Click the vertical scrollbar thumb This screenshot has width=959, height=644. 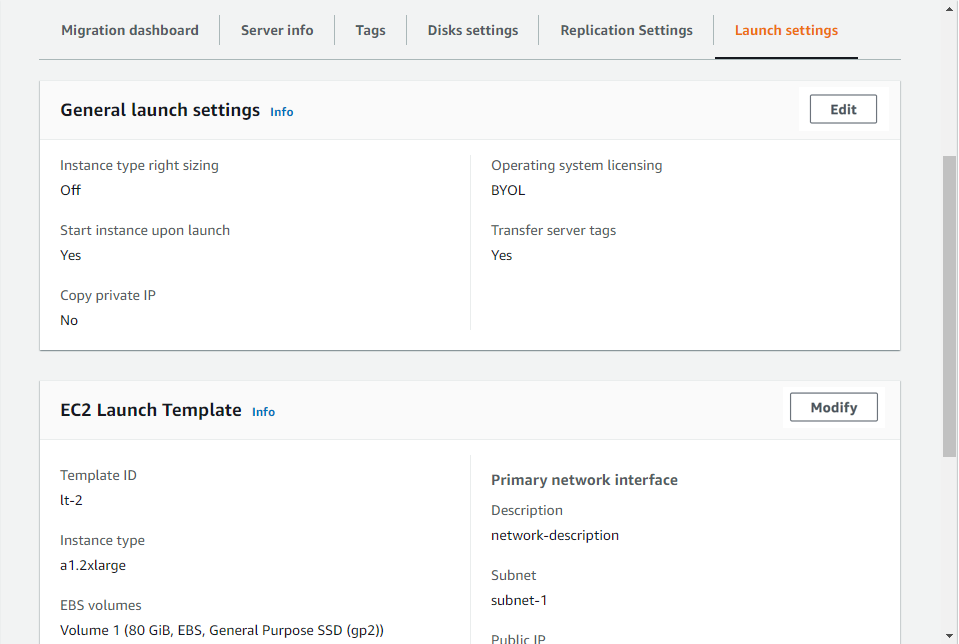[950, 305]
